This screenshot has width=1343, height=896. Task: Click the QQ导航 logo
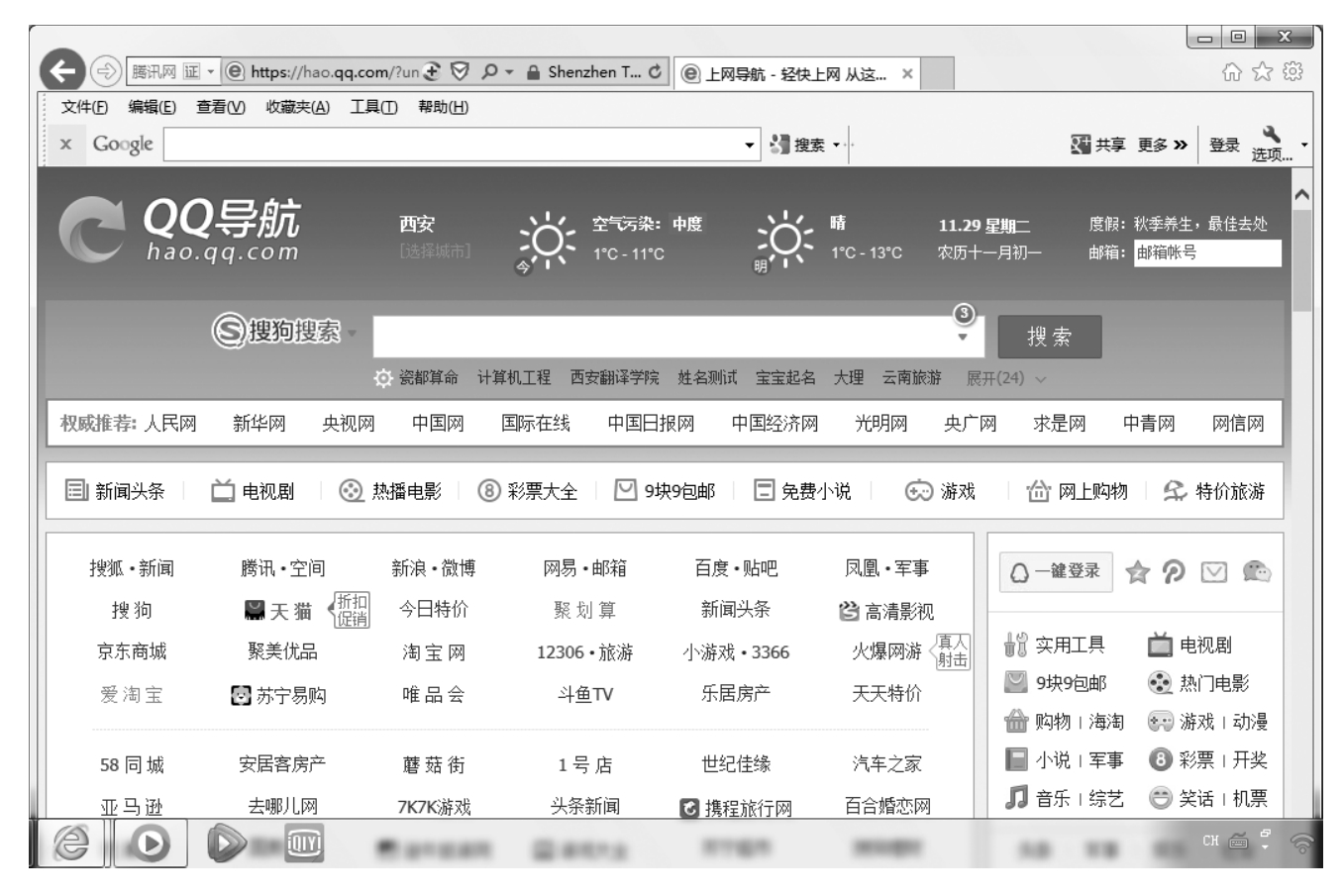[179, 231]
